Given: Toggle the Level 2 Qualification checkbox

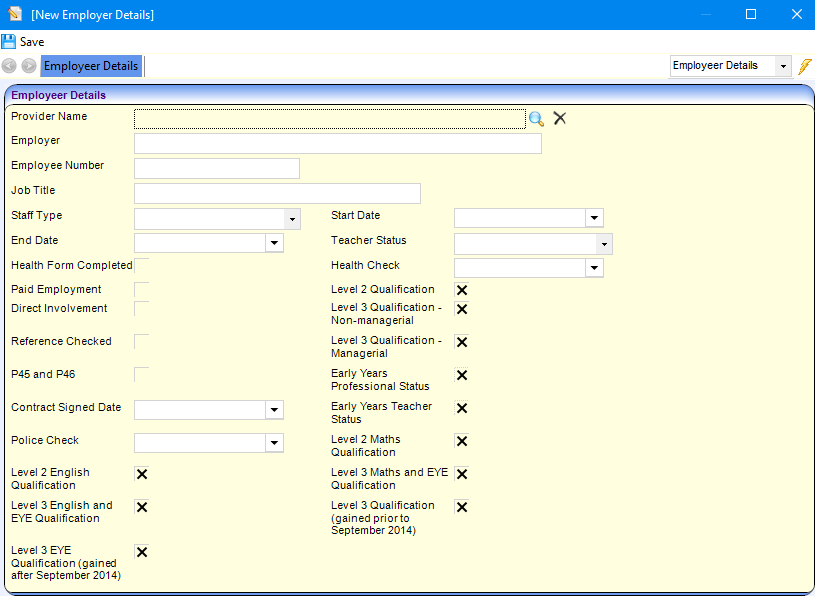Looking at the screenshot, I should point(462,290).
